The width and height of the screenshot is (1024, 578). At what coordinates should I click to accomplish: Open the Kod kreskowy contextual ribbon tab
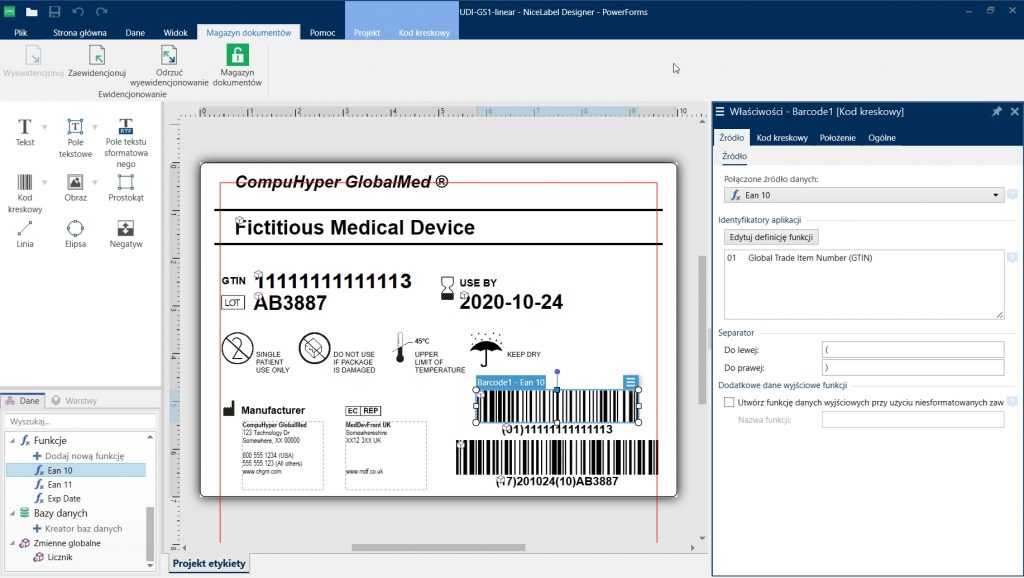424,33
